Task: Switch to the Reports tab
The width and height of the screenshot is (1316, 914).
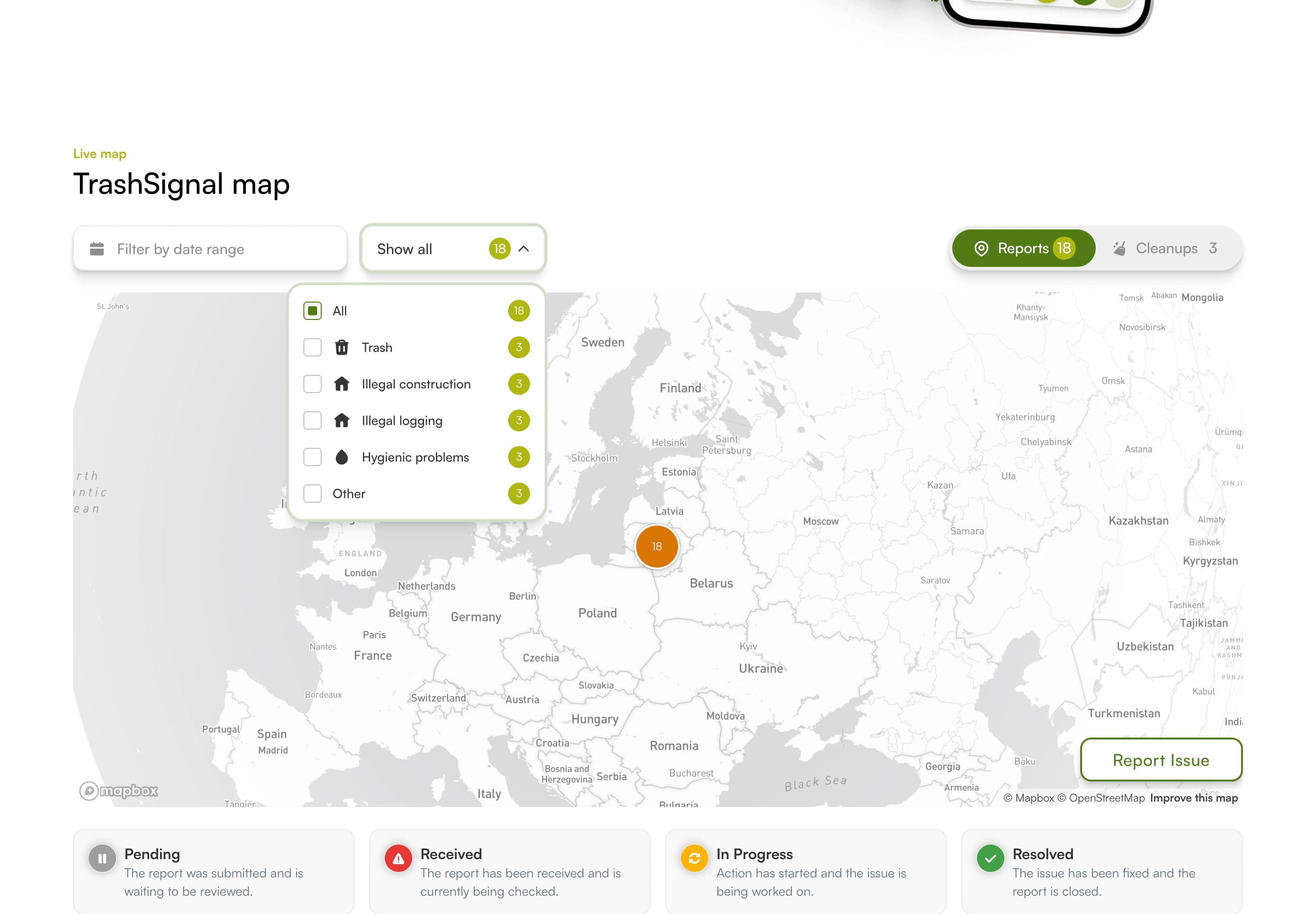Action: coord(1024,248)
